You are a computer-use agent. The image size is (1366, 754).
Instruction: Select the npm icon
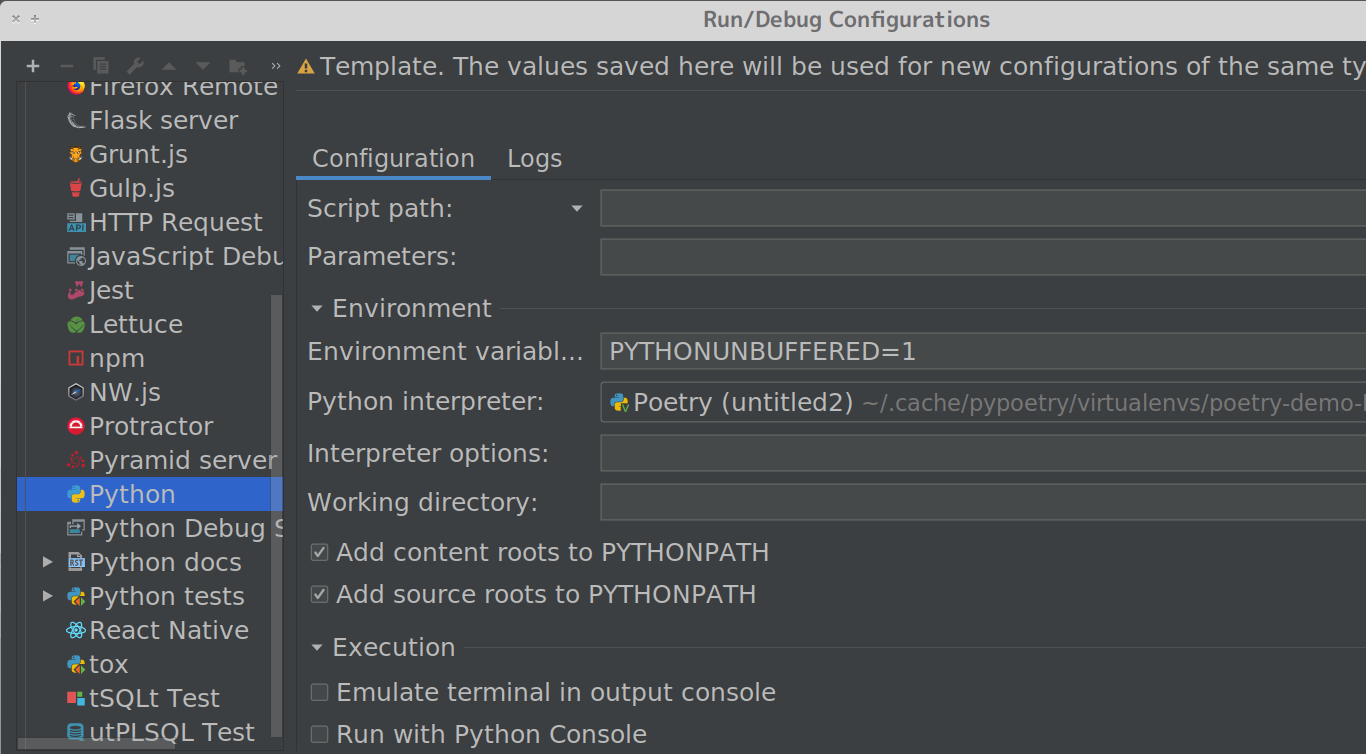coord(76,358)
